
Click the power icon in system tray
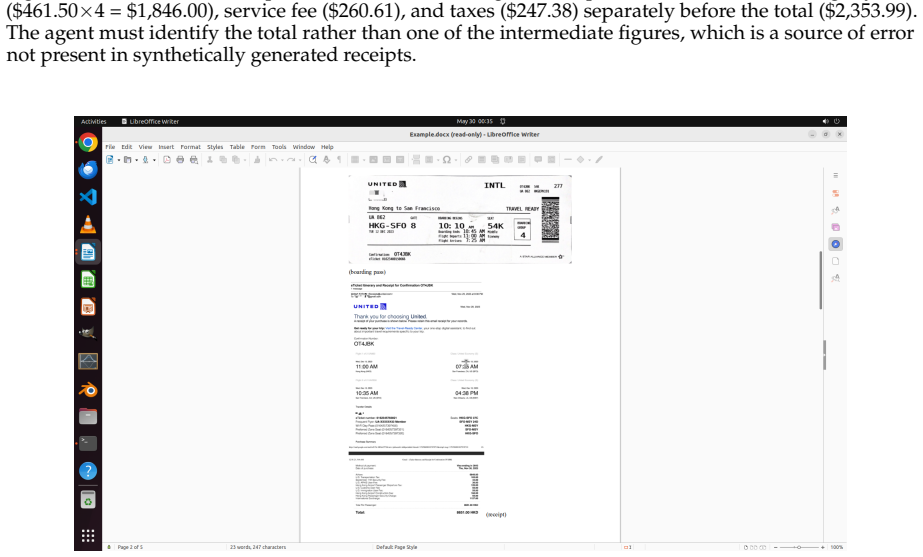(836, 121)
